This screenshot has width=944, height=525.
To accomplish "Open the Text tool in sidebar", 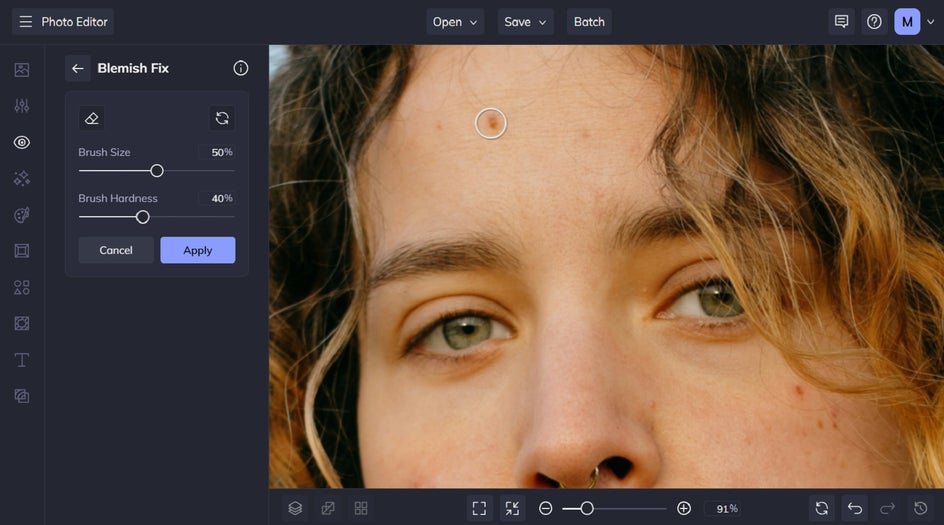I will (x=22, y=360).
